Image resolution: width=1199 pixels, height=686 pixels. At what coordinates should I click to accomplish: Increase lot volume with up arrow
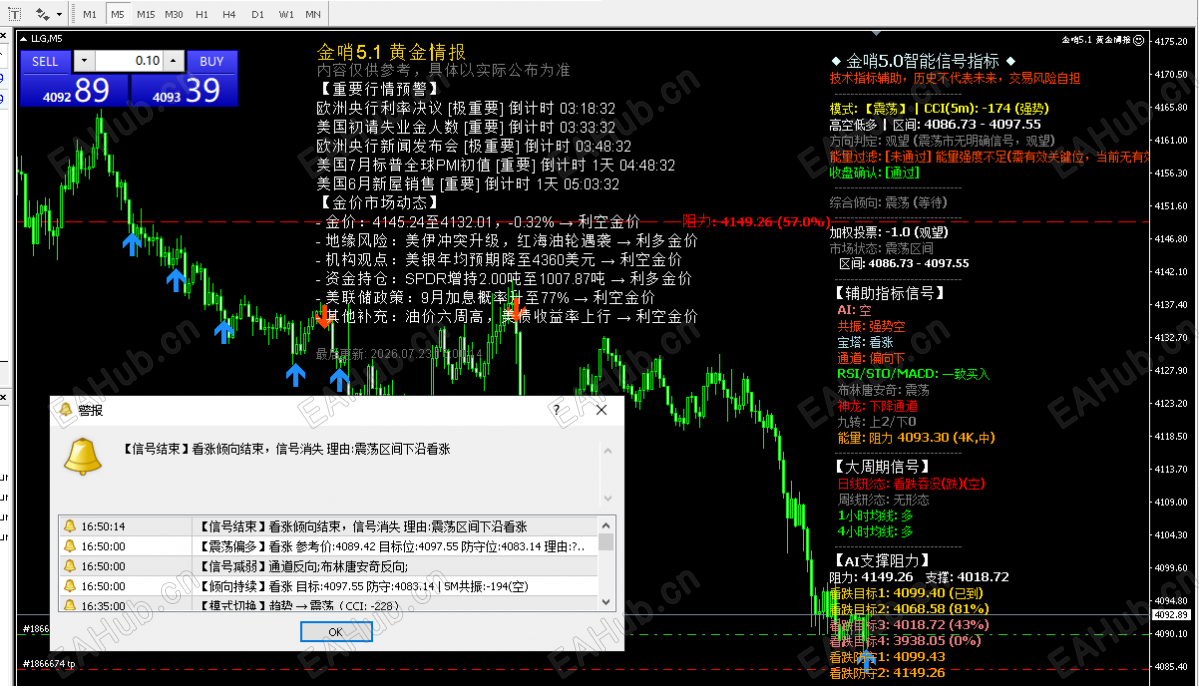[174, 61]
